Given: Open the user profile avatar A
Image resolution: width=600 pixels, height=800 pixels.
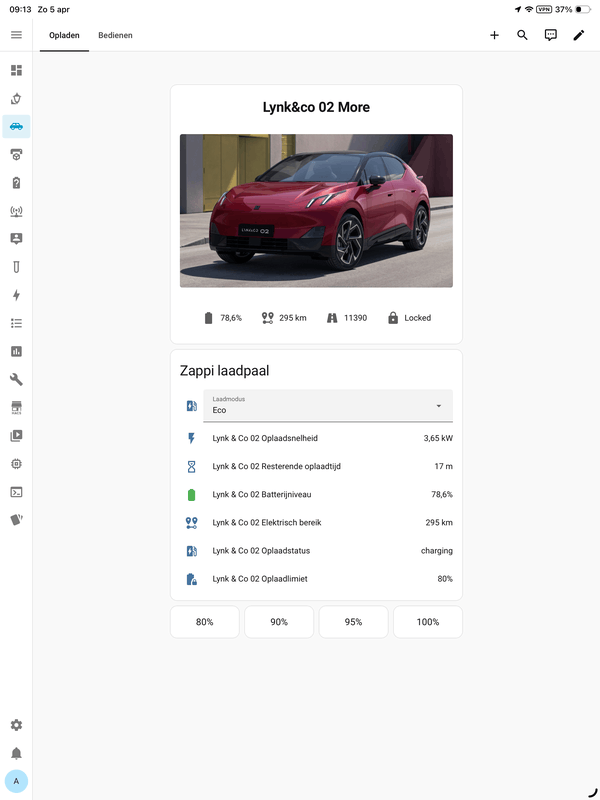Looking at the screenshot, I should point(16,781).
